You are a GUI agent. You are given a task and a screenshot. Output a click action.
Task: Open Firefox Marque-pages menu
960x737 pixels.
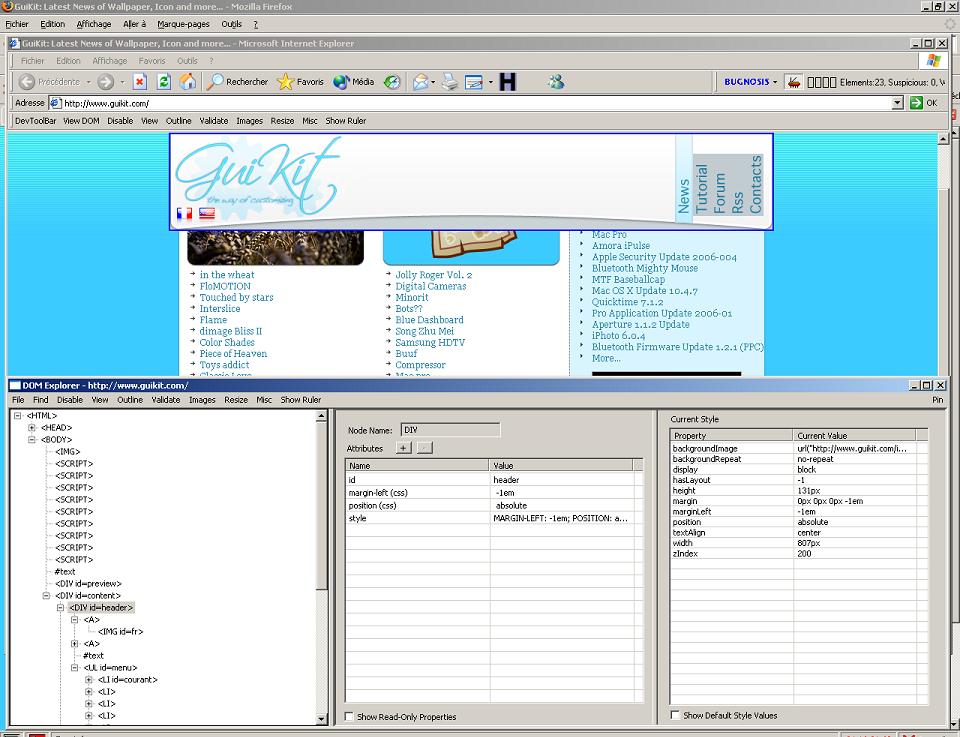pos(183,24)
